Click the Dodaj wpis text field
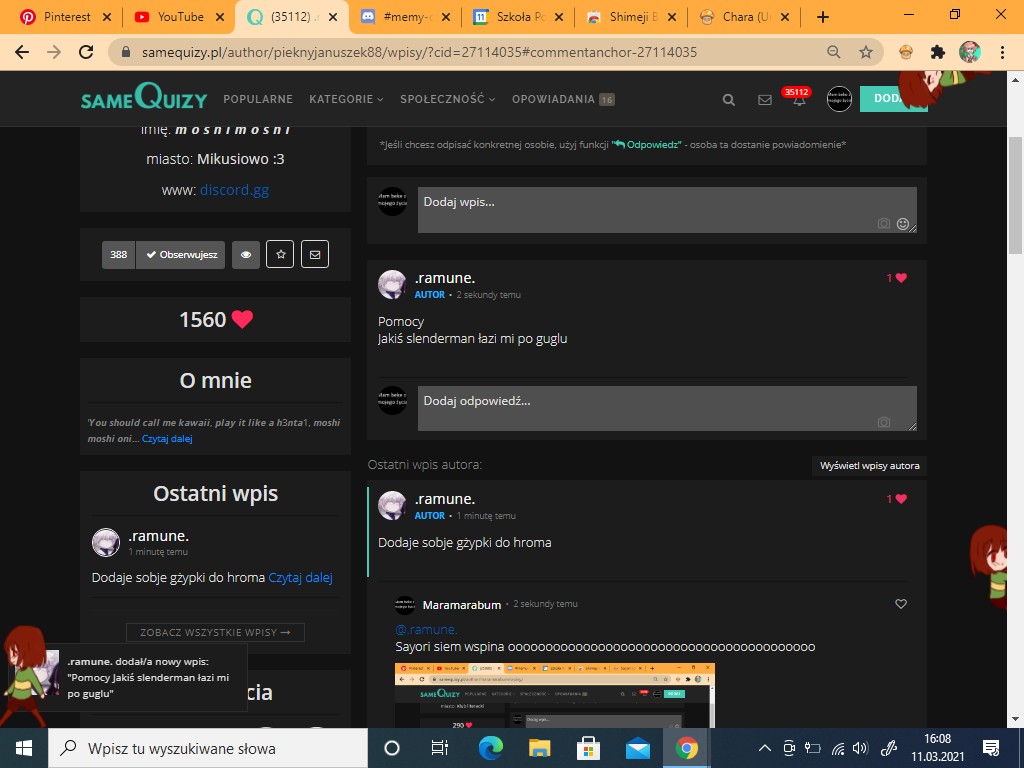 click(640, 203)
